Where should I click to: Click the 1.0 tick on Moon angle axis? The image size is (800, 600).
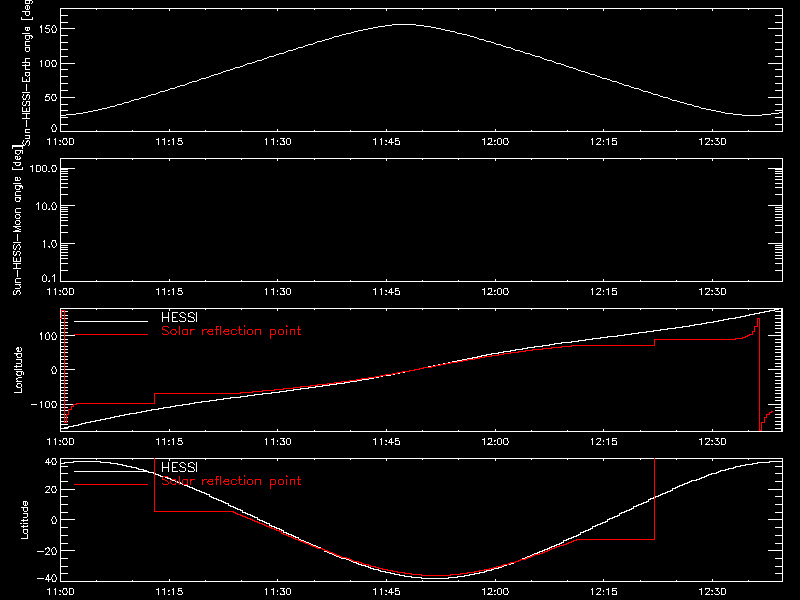tap(49, 244)
